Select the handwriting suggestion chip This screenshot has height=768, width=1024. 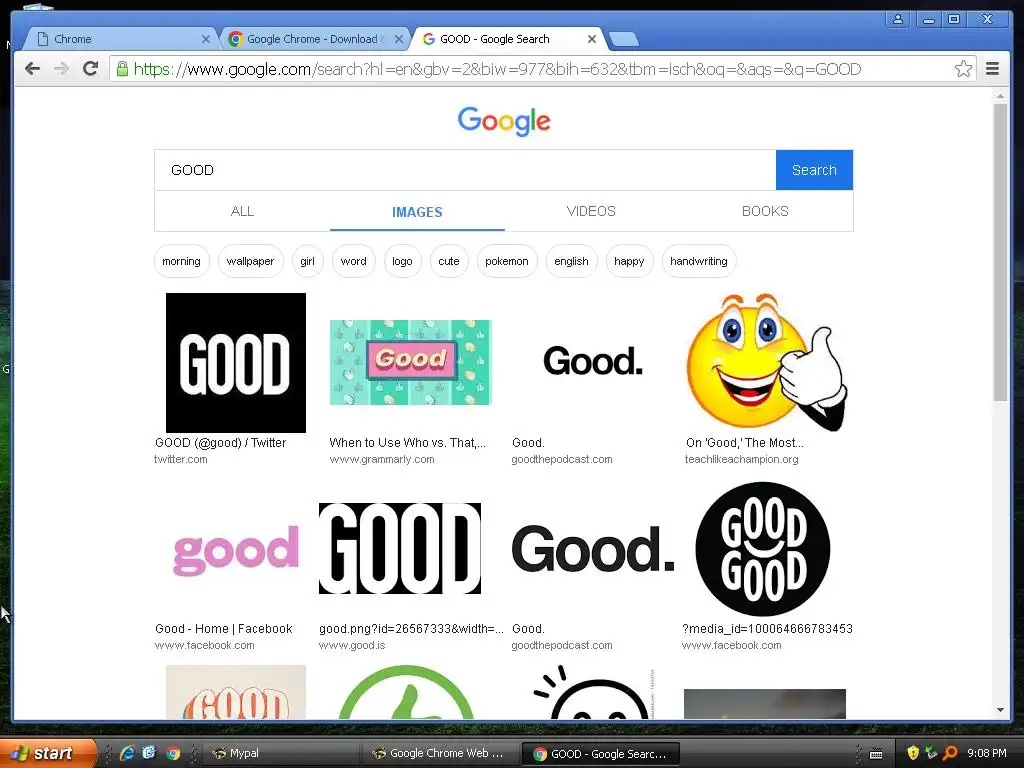click(x=699, y=261)
